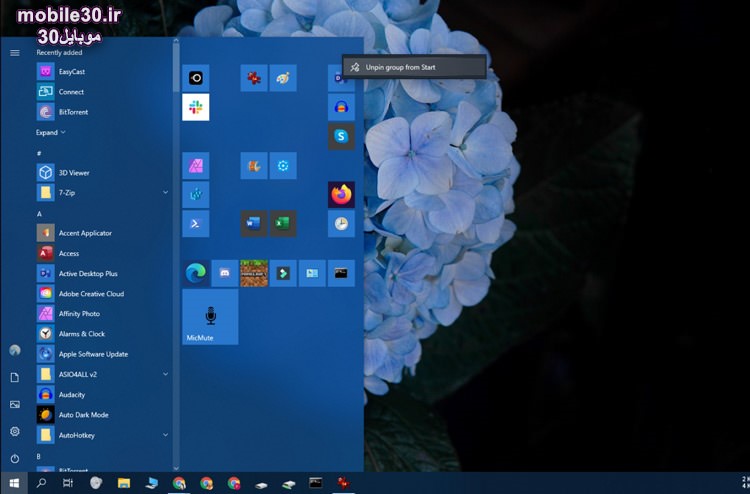Open Audacity from the app list
The image size is (750, 494).
pos(72,394)
